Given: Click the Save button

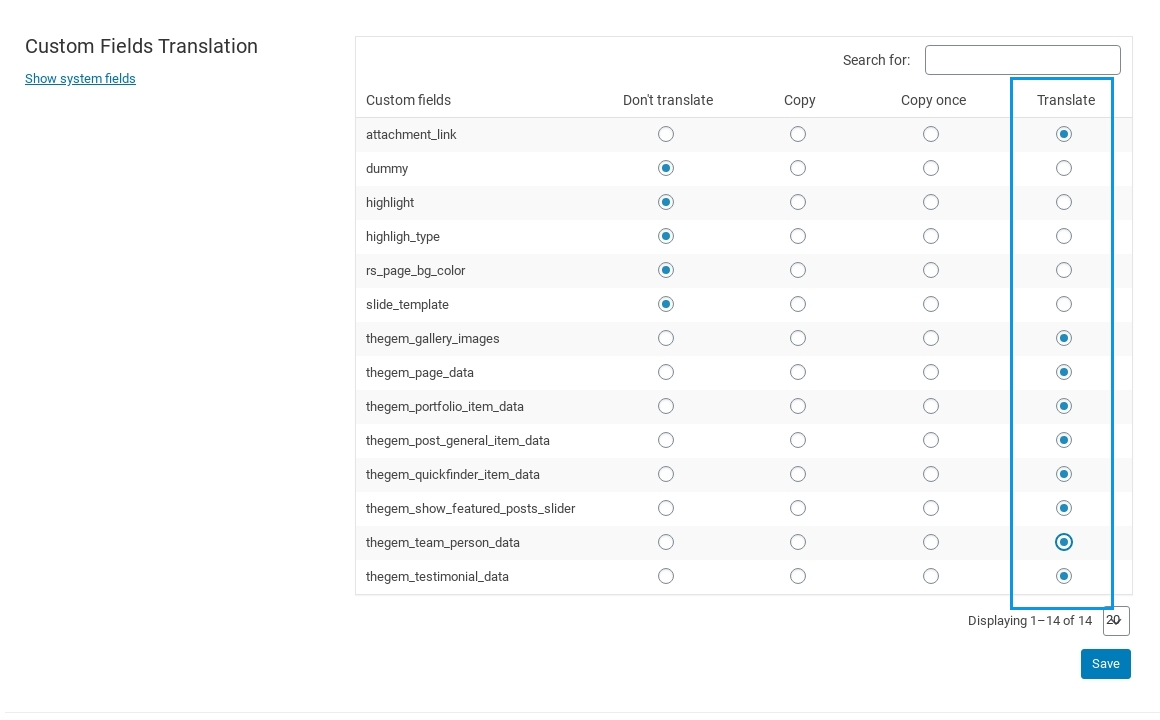Looking at the screenshot, I should (1105, 664).
